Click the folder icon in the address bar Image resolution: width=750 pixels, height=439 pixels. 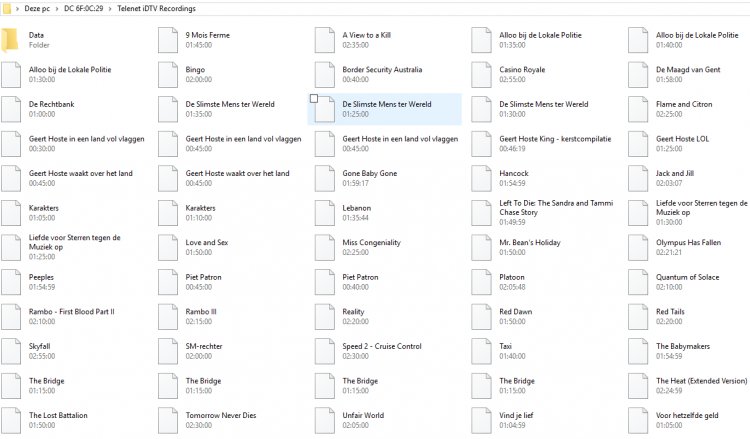click(9, 9)
